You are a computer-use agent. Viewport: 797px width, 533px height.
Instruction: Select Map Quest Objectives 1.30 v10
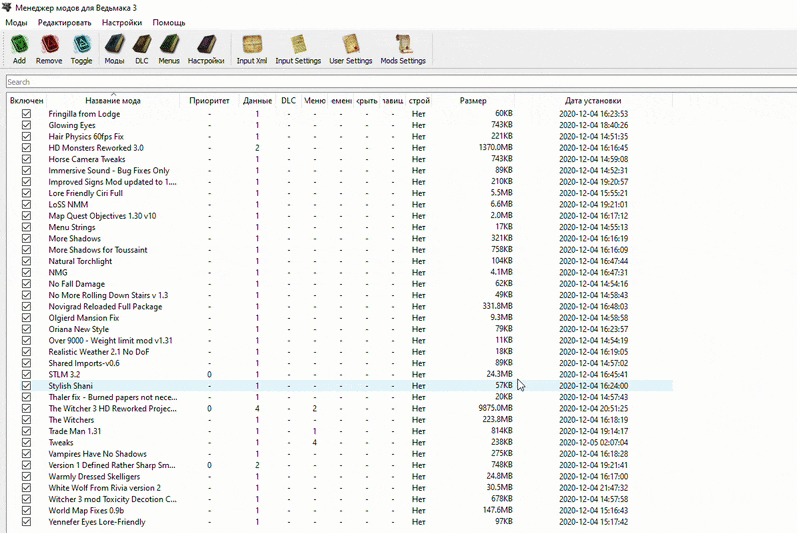click(x=102, y=216)
